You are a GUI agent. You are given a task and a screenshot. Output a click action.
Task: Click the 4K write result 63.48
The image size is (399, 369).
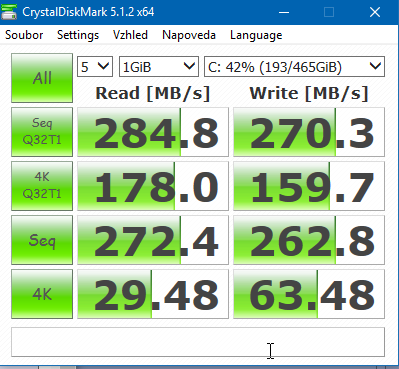(x=309, y=294)
